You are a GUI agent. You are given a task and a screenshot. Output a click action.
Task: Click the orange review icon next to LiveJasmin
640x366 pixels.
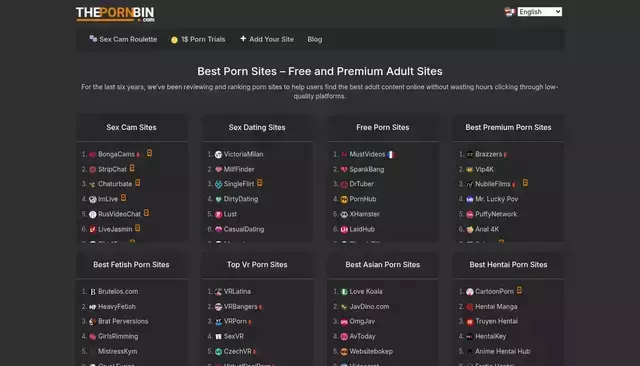[x=138, y=228]
